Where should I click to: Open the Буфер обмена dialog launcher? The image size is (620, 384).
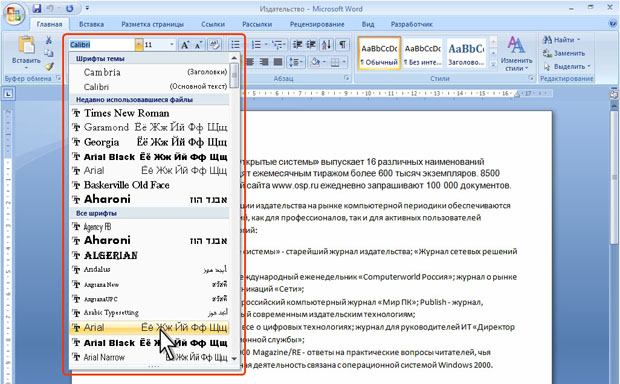coord(59,78)
